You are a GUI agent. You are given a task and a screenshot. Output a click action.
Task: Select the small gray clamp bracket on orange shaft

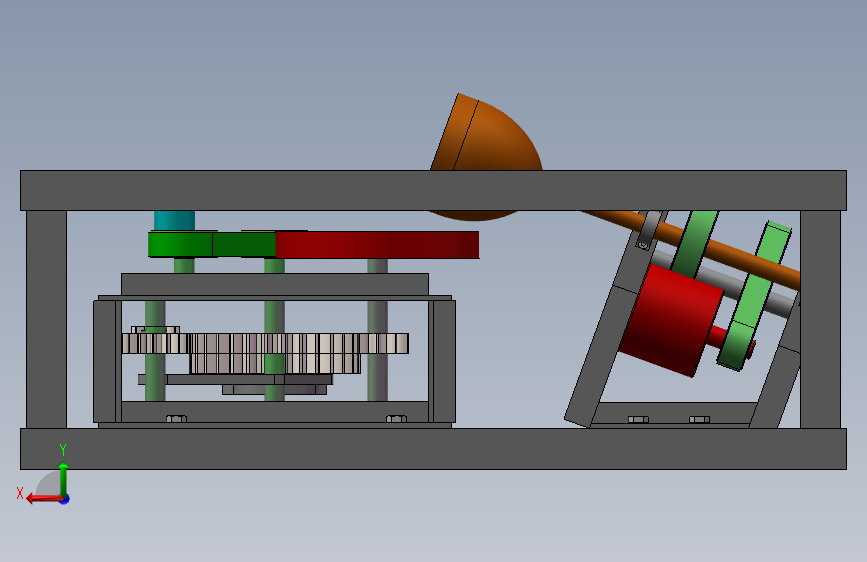648,231
